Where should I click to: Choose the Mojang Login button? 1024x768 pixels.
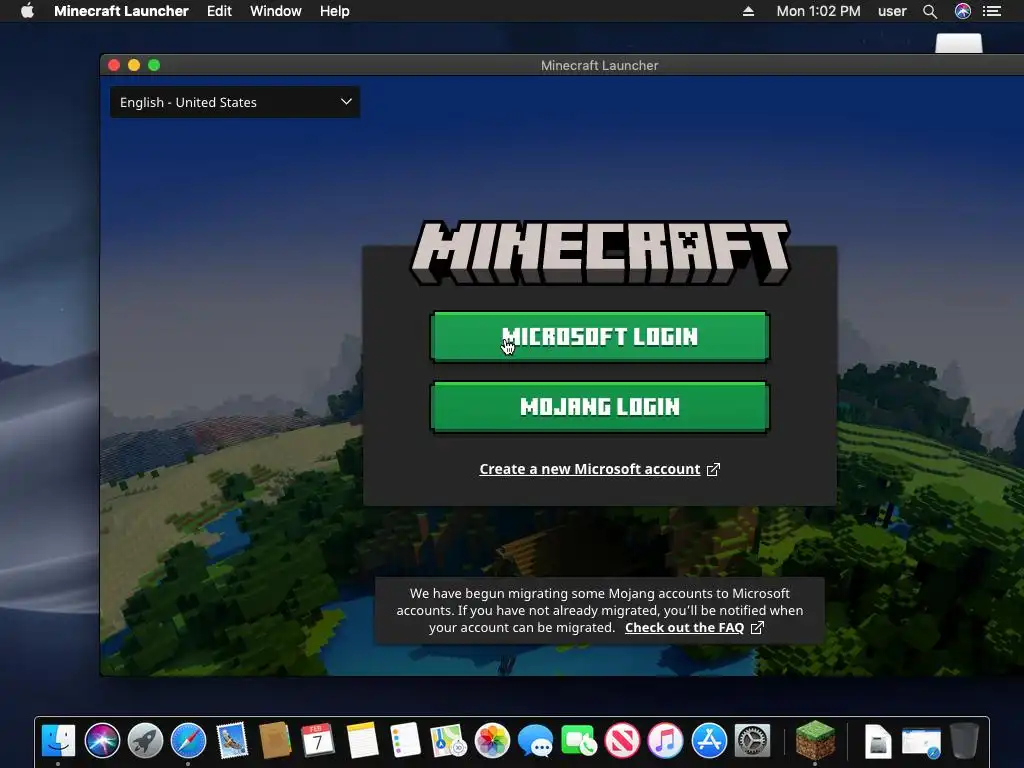coord(600,406)
